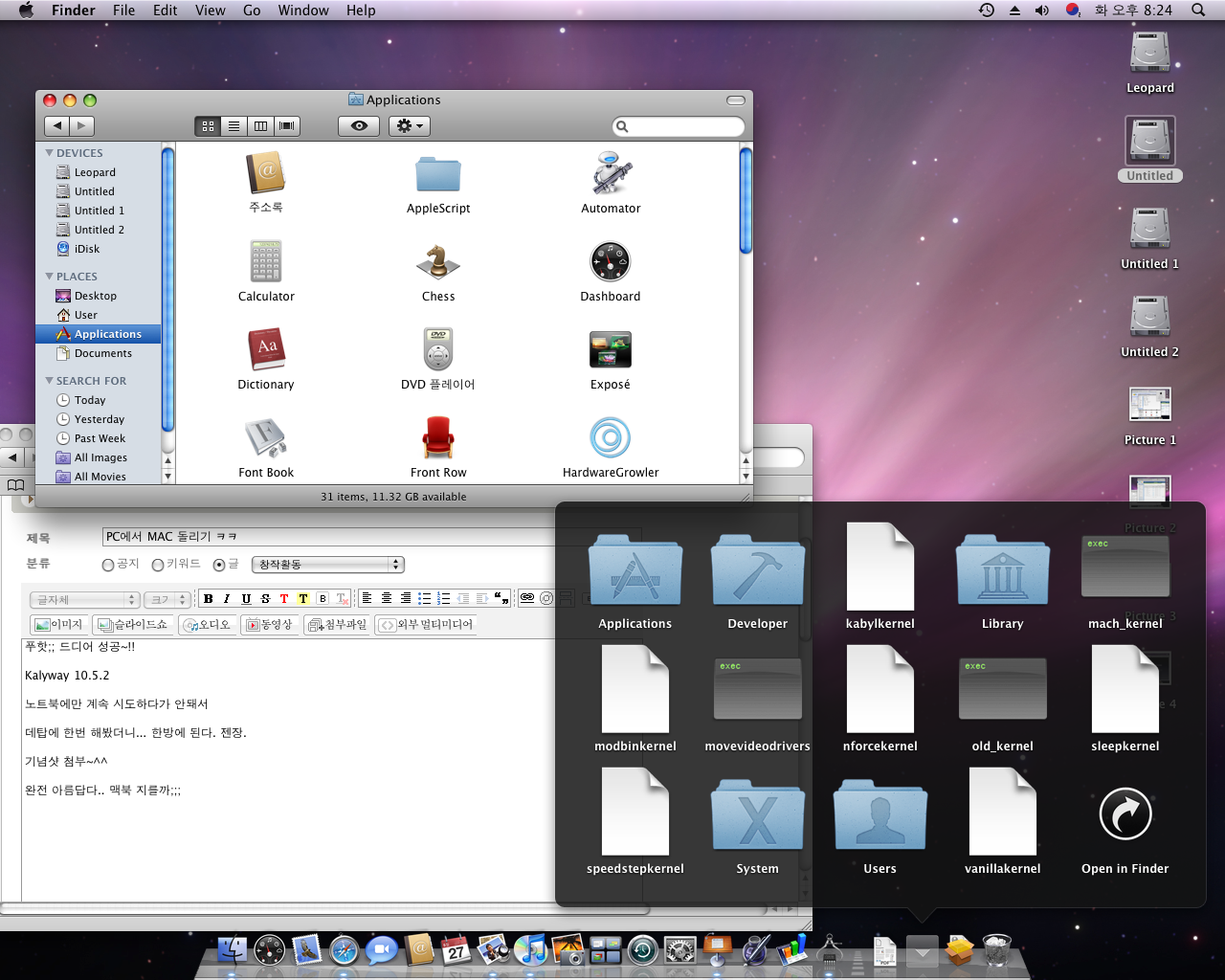Collapse the DEVICES sidebar section
The height and width of the screenshot is (980, 1225).
50,153
